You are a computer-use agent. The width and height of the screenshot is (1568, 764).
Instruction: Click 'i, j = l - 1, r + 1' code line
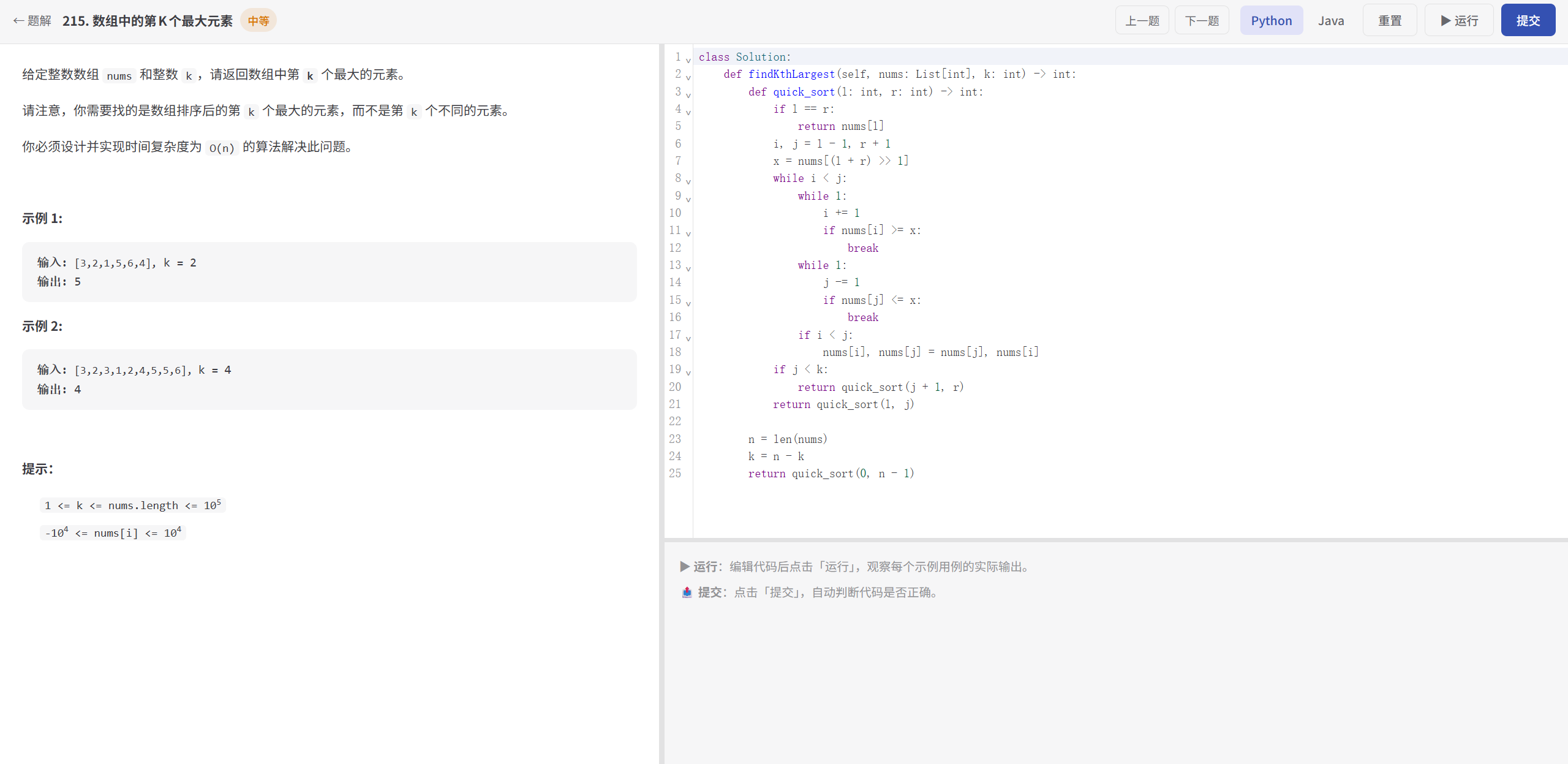832,144
